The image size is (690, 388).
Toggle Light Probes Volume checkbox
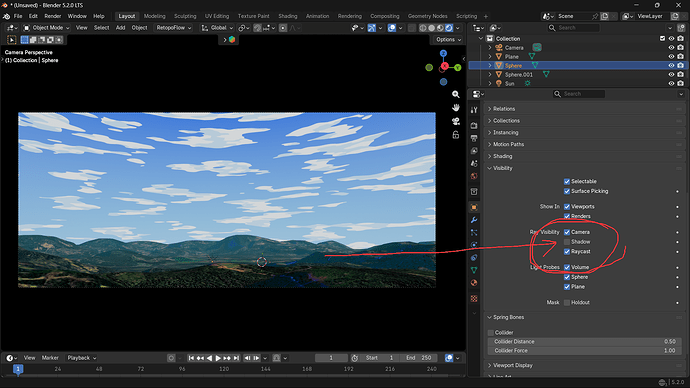[x=567, y=267]
